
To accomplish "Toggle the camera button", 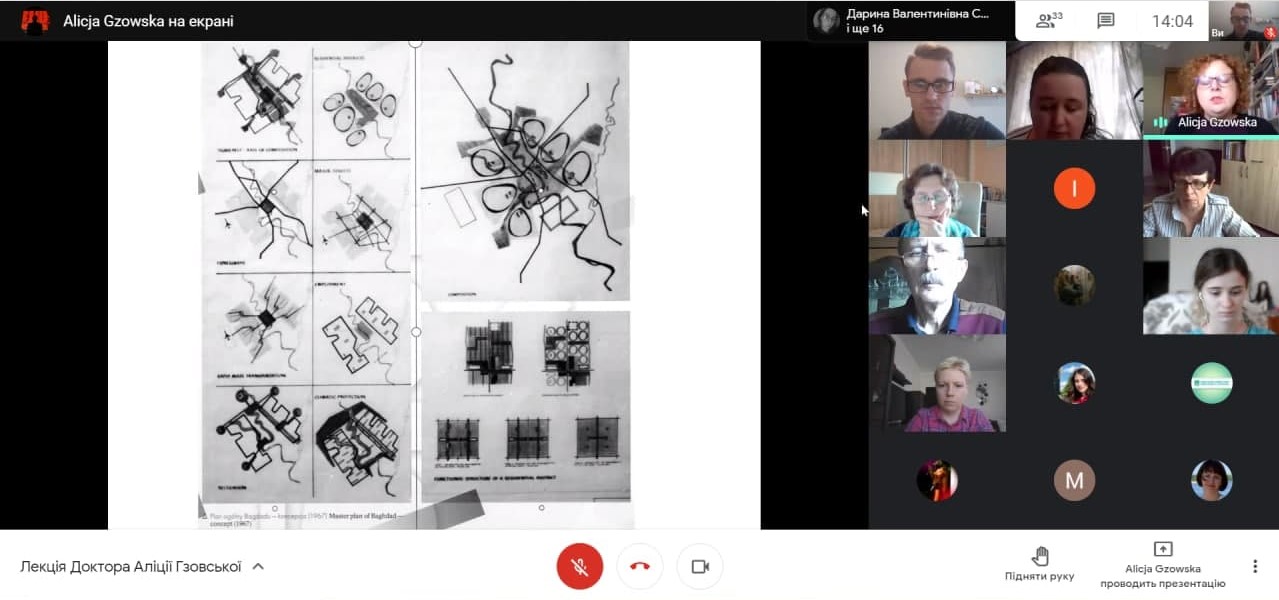I will pyautogui.click(x=700, y=566).
